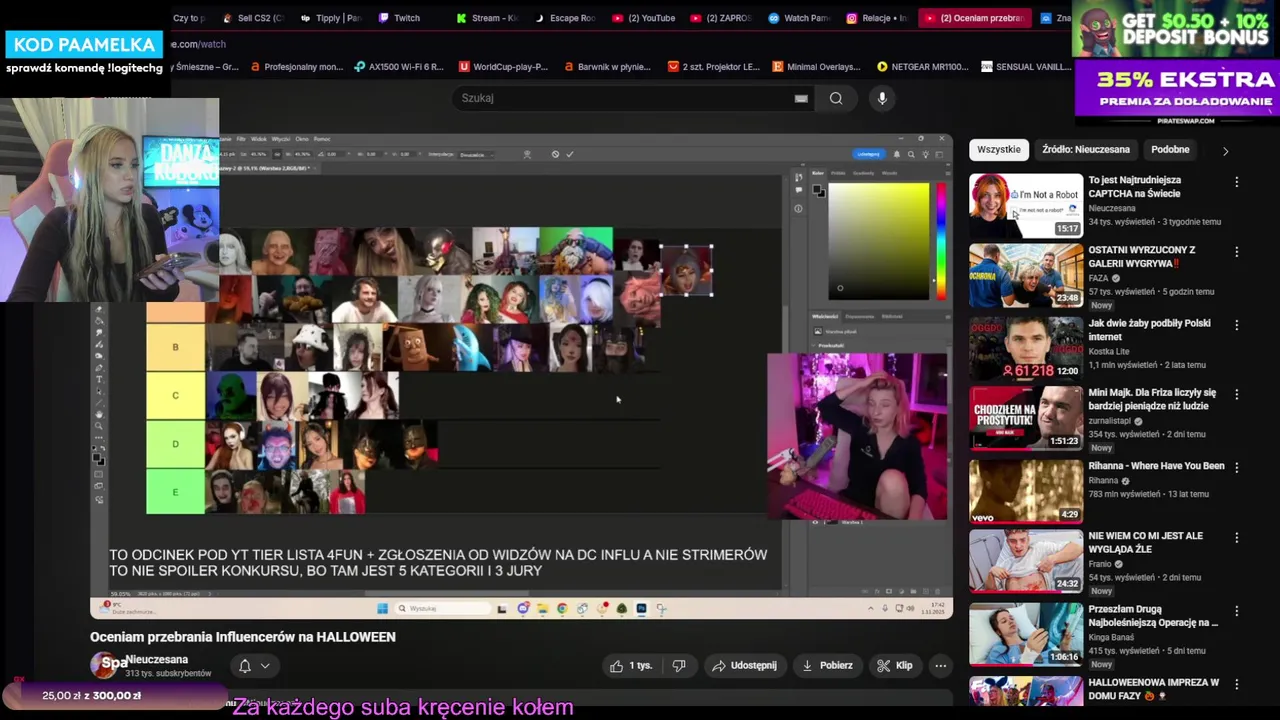Image resolution: width=1280 pixels, height=720 pixels.
Task: Open options menu for Rihanna Where Have You Been
Action: (1237, 467)
